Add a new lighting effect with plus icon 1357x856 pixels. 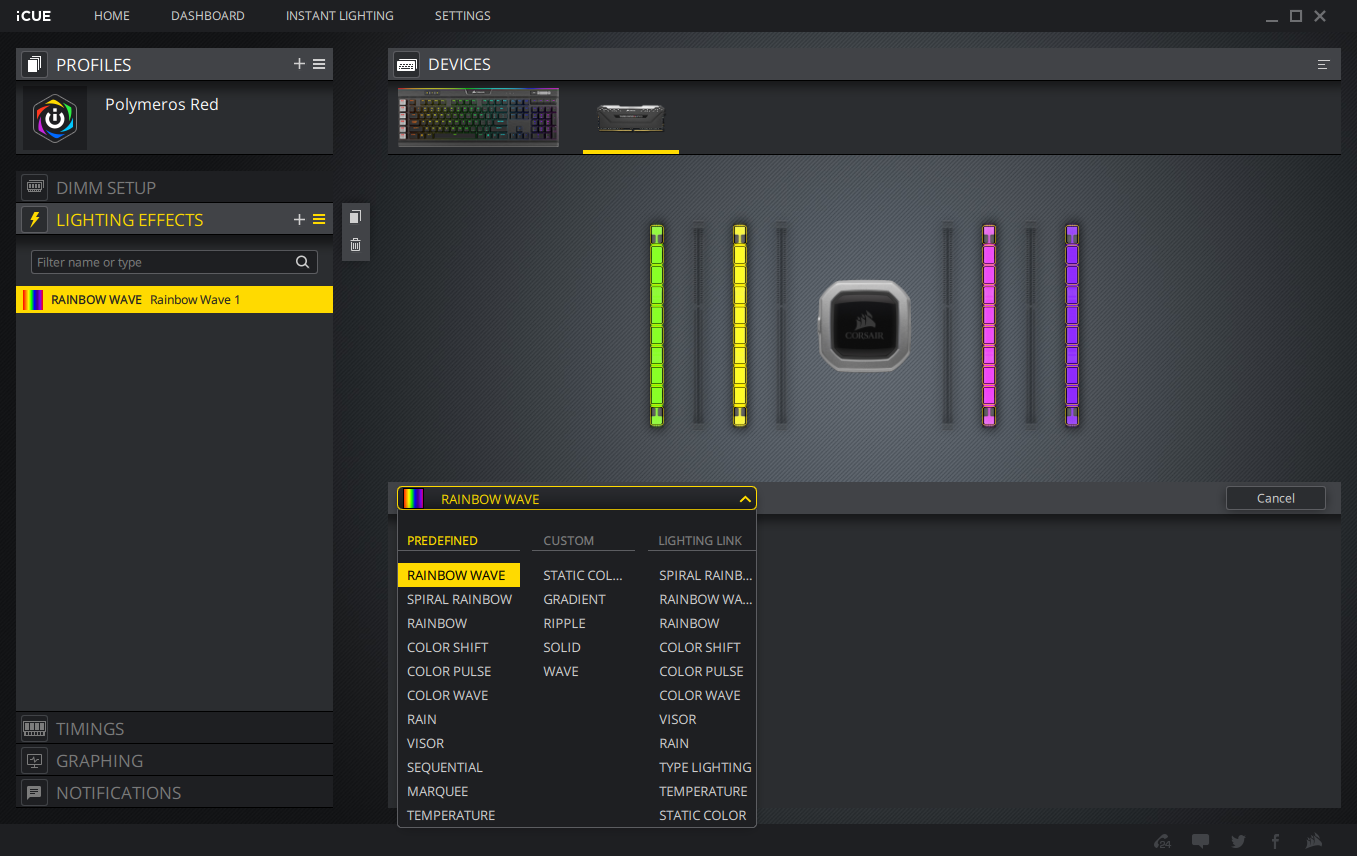[299, 220]
